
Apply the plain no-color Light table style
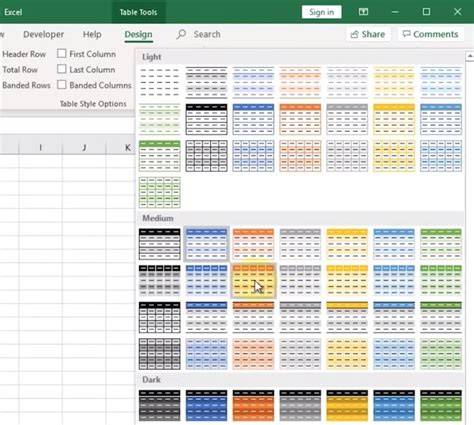coord(160,82)
